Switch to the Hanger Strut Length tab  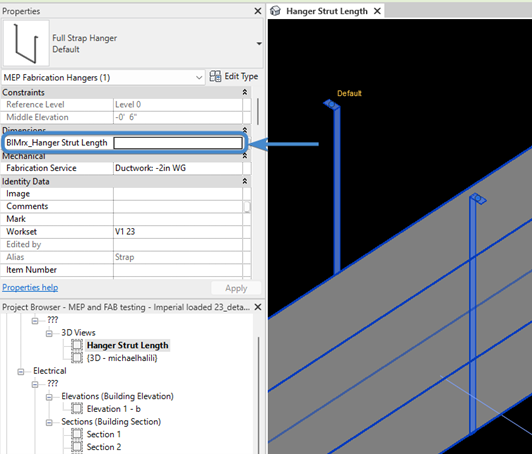tap(326, 11)
